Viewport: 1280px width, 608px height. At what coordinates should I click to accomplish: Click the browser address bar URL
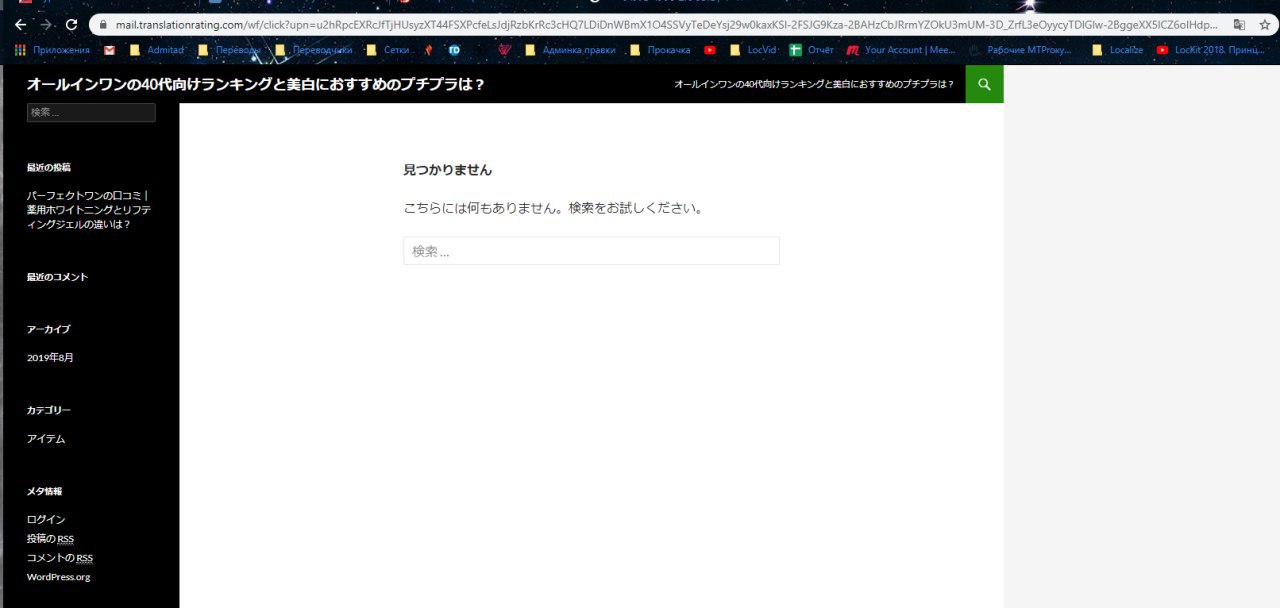click(665, 24)
